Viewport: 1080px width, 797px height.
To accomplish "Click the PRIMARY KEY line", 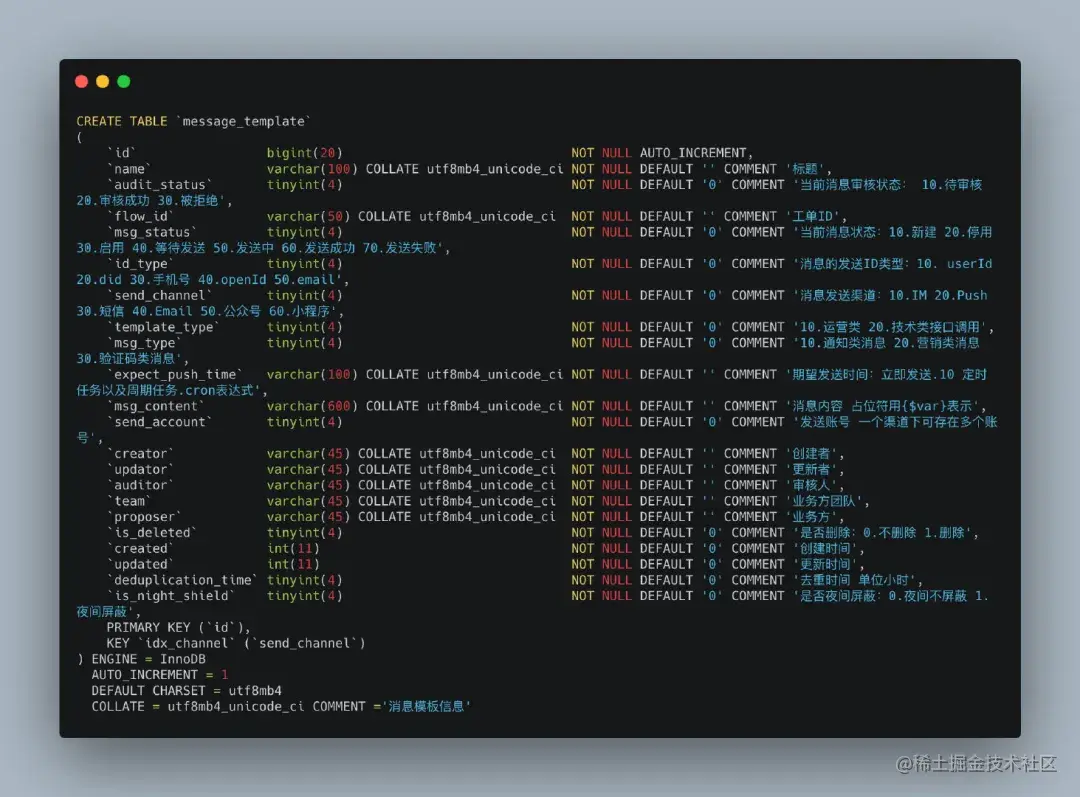I will point(179,628).
